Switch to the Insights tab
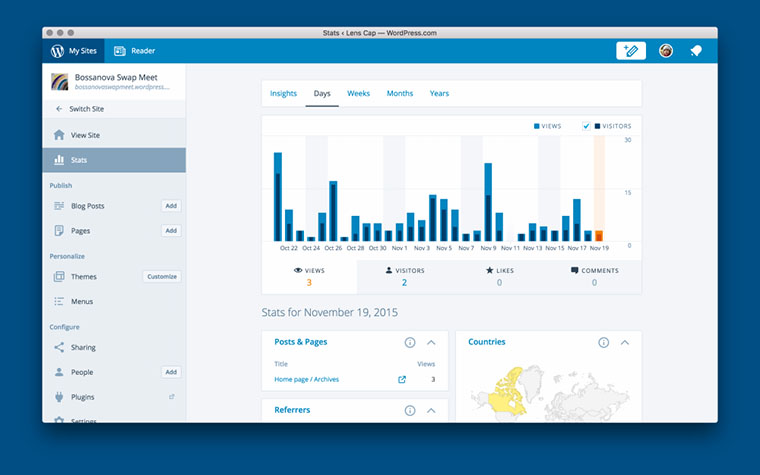The image size is (760, 475). (283, 94)
